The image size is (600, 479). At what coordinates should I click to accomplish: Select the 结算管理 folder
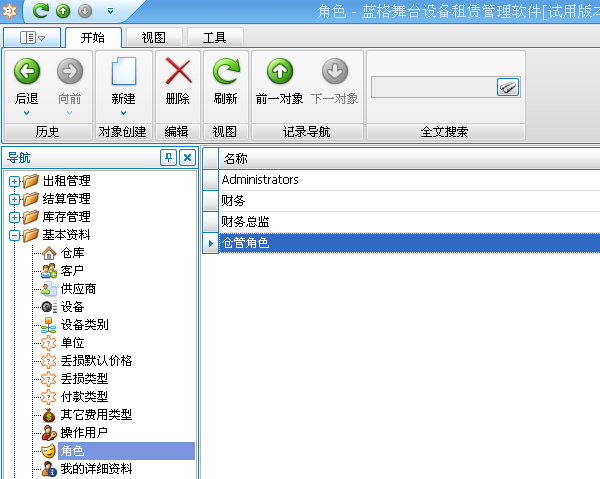[57, 199]
